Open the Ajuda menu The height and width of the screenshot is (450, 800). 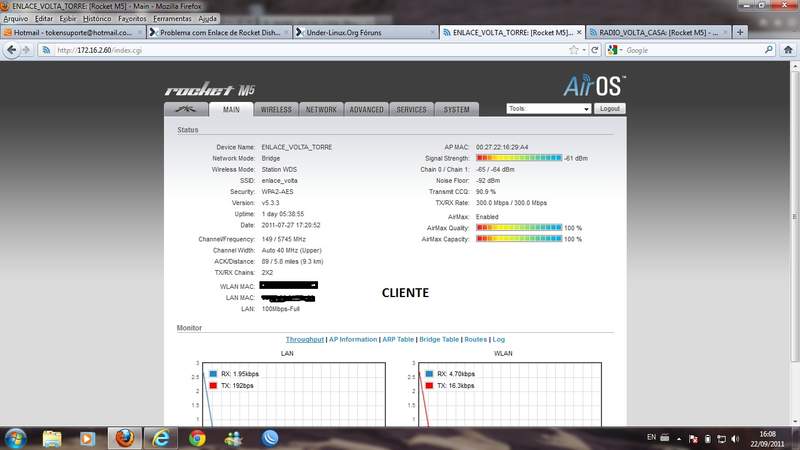pyautogui.click(x=208, y=18)
